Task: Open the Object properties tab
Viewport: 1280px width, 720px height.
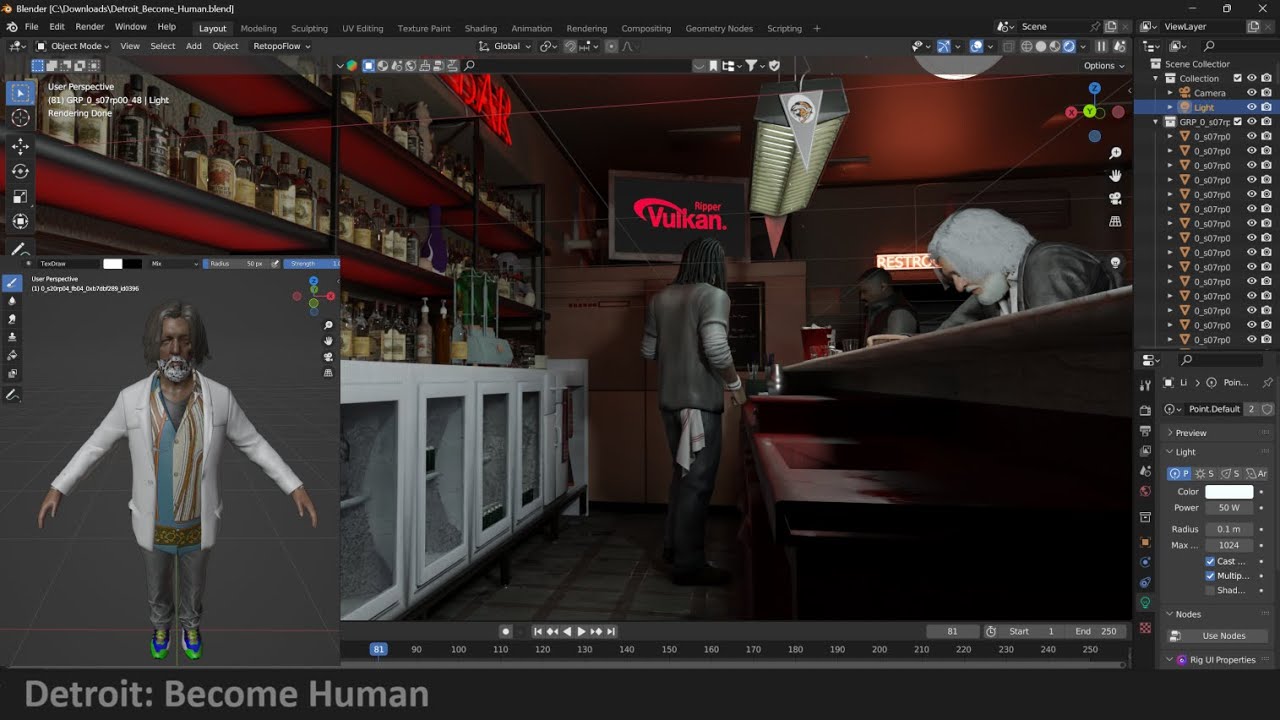Action: click(1146, 542)
